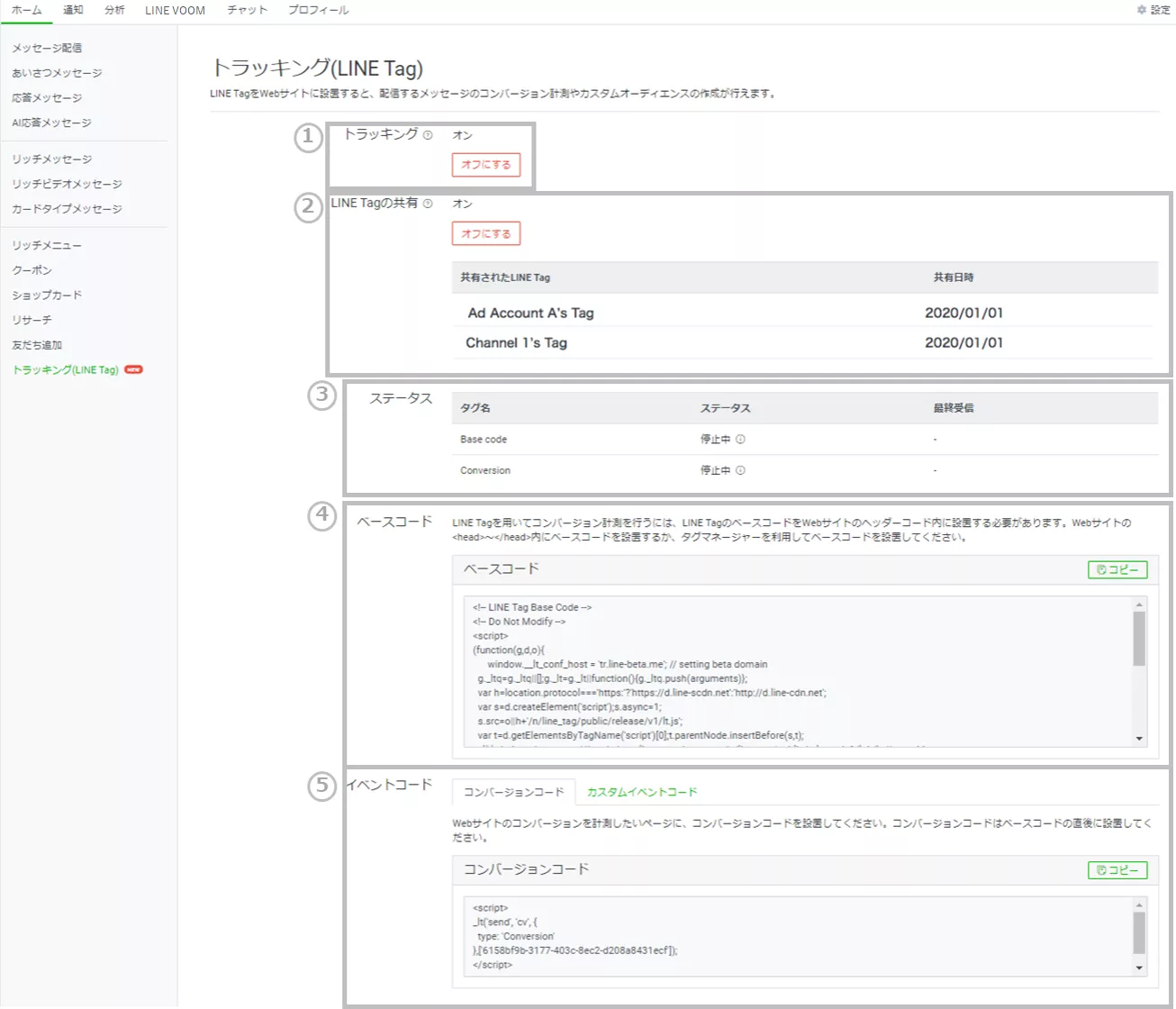Turn off LINE Tagの共有 sharing

[485, 234]
